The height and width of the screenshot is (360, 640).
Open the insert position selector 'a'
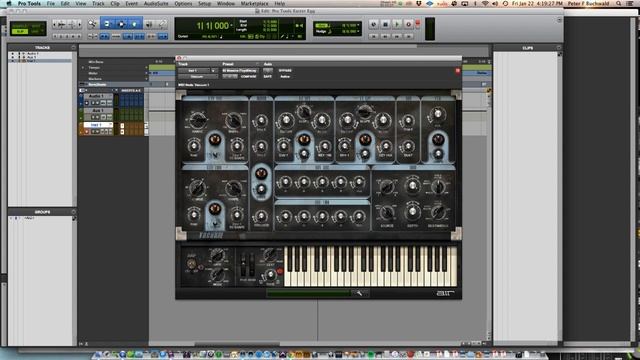coord(213,70)
